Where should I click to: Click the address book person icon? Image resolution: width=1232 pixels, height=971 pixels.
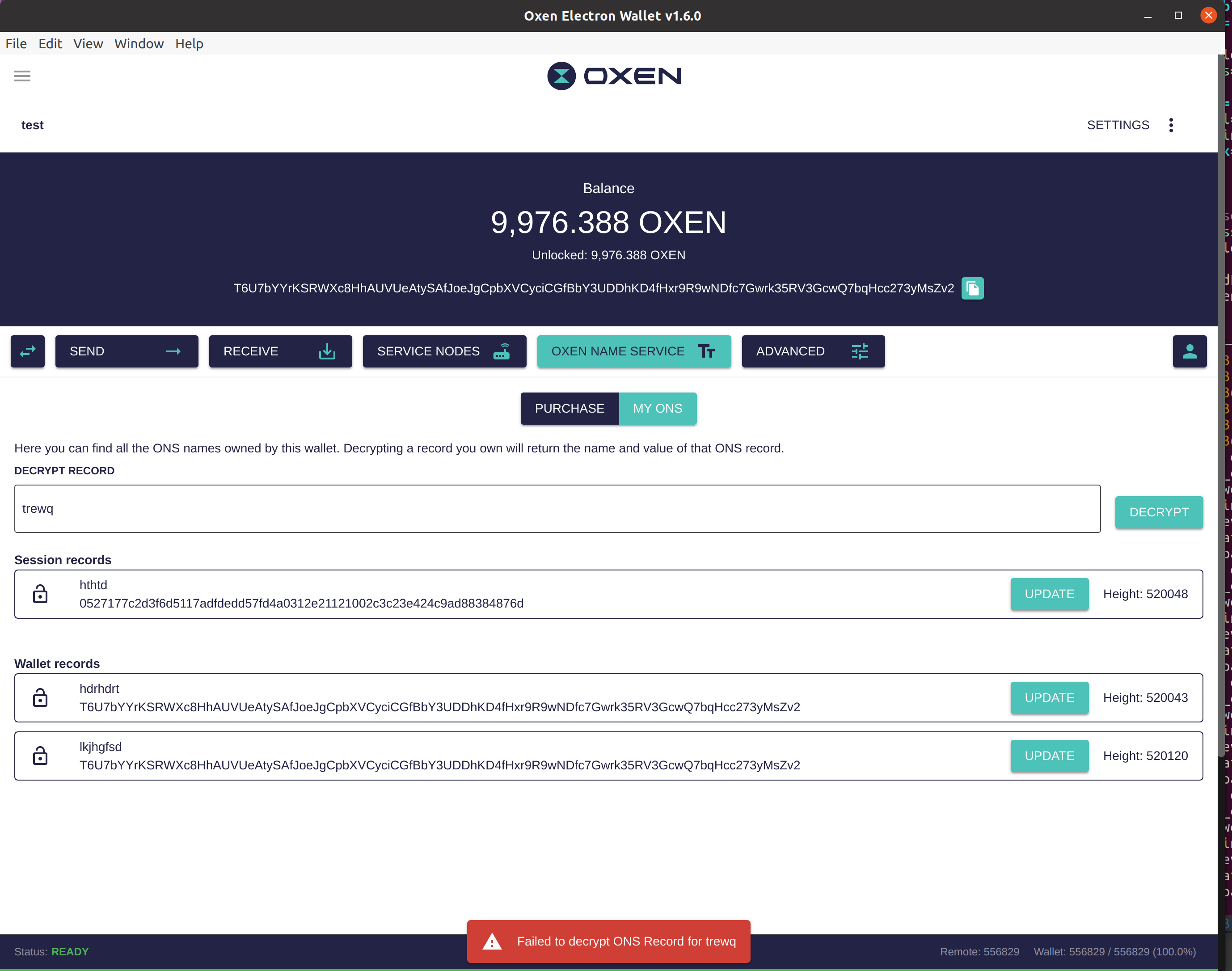(x=1190, y=351)
